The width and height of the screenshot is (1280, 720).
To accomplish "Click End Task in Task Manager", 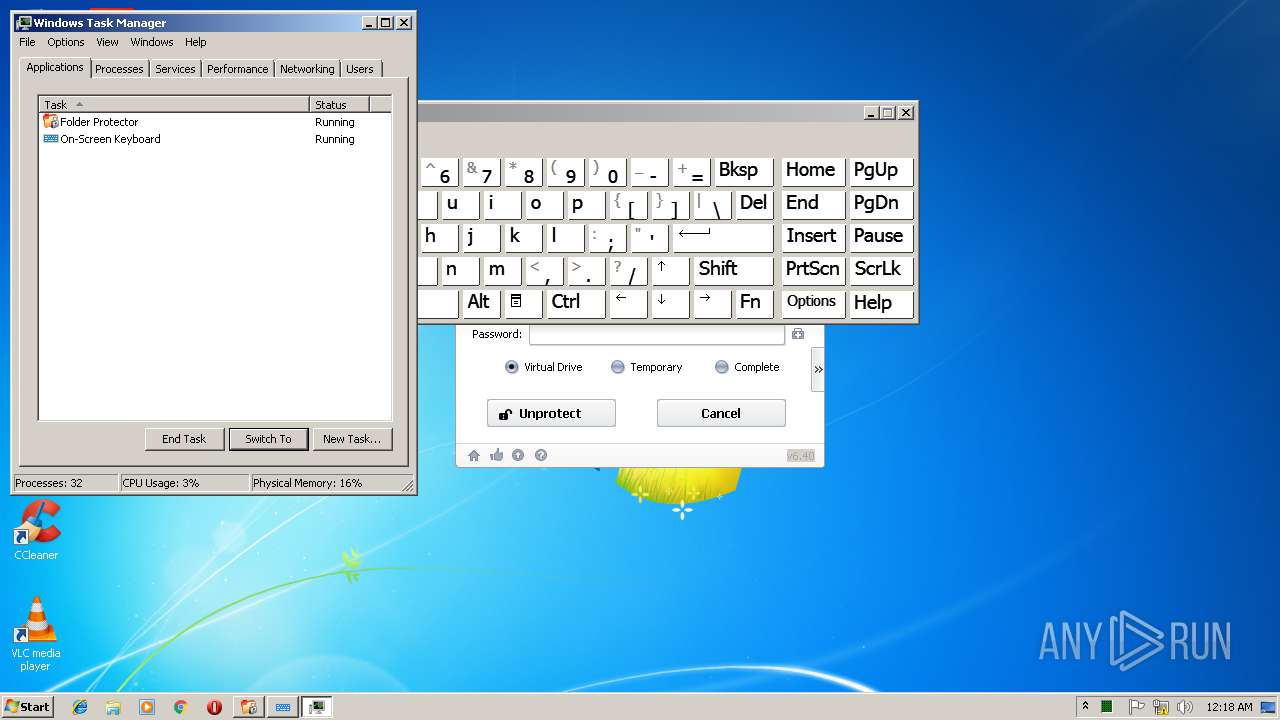I will pos(184,439).
